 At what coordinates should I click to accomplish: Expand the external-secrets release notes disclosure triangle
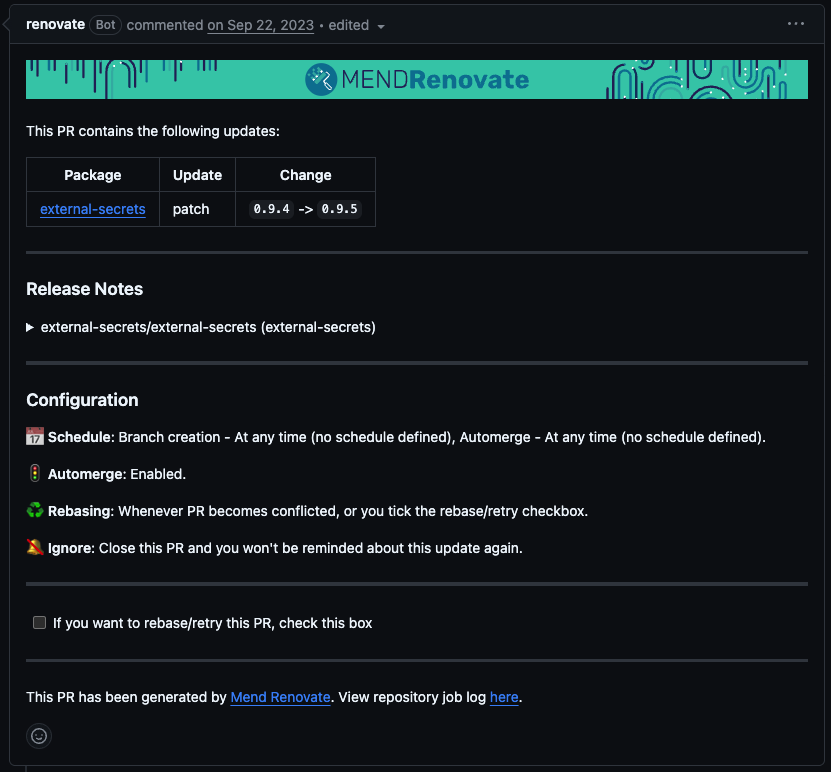tap(30, 327)
